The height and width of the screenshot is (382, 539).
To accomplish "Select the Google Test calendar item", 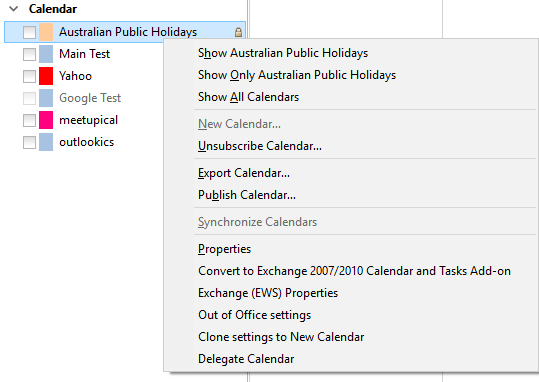I will click(90, 98).
